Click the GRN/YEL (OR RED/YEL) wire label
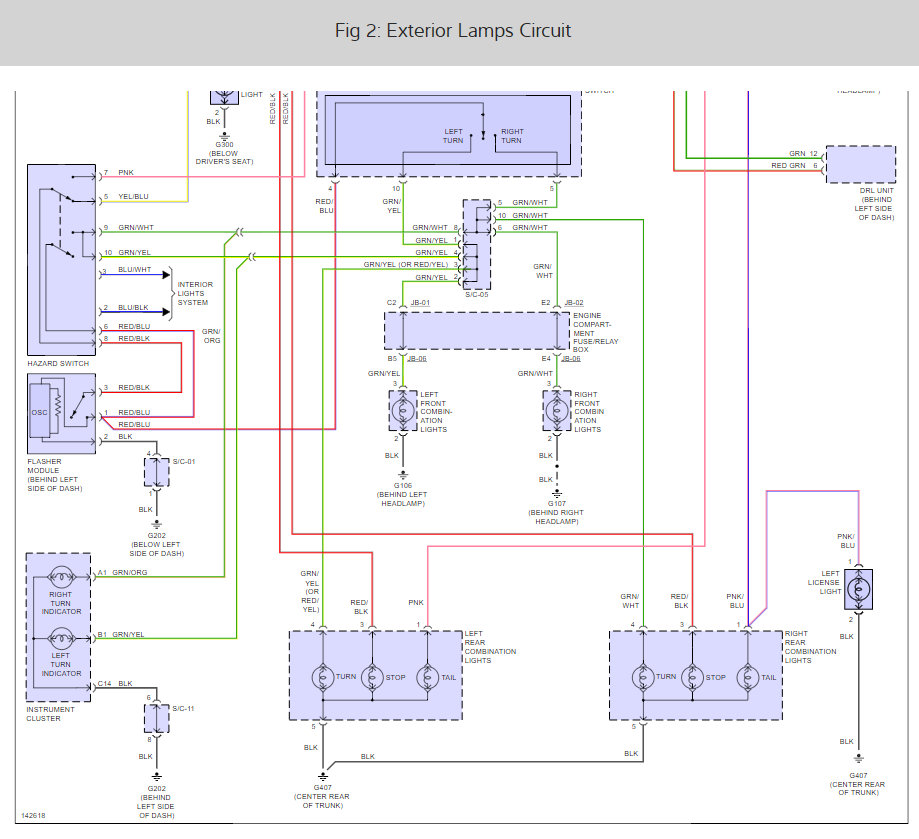The height and width of the screenshot is (839, 919). (x=406, y=264)
